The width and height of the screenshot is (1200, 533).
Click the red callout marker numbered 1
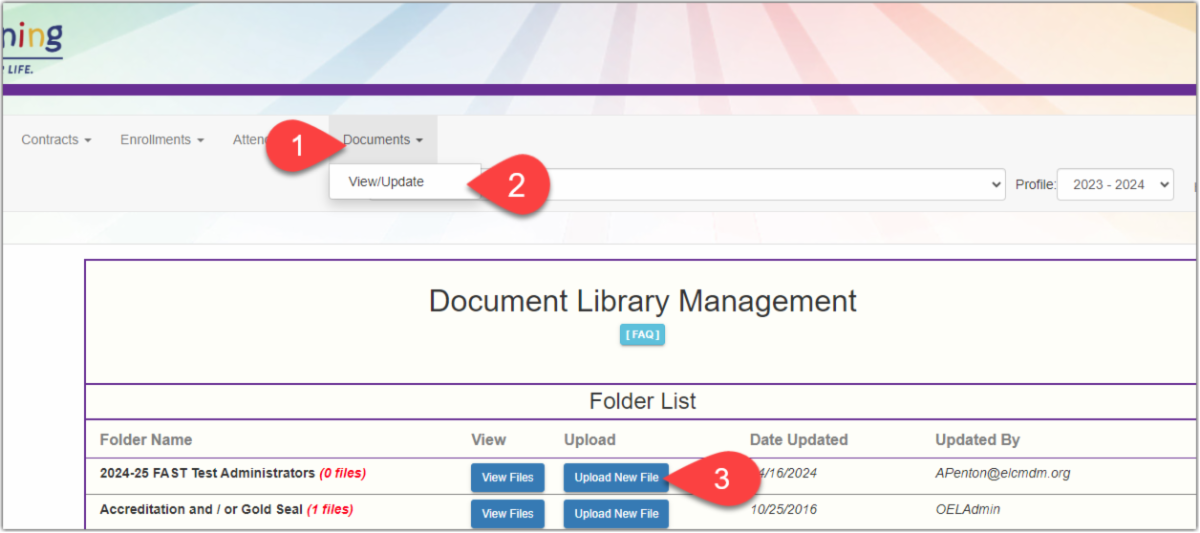click(x=296, y=146)
